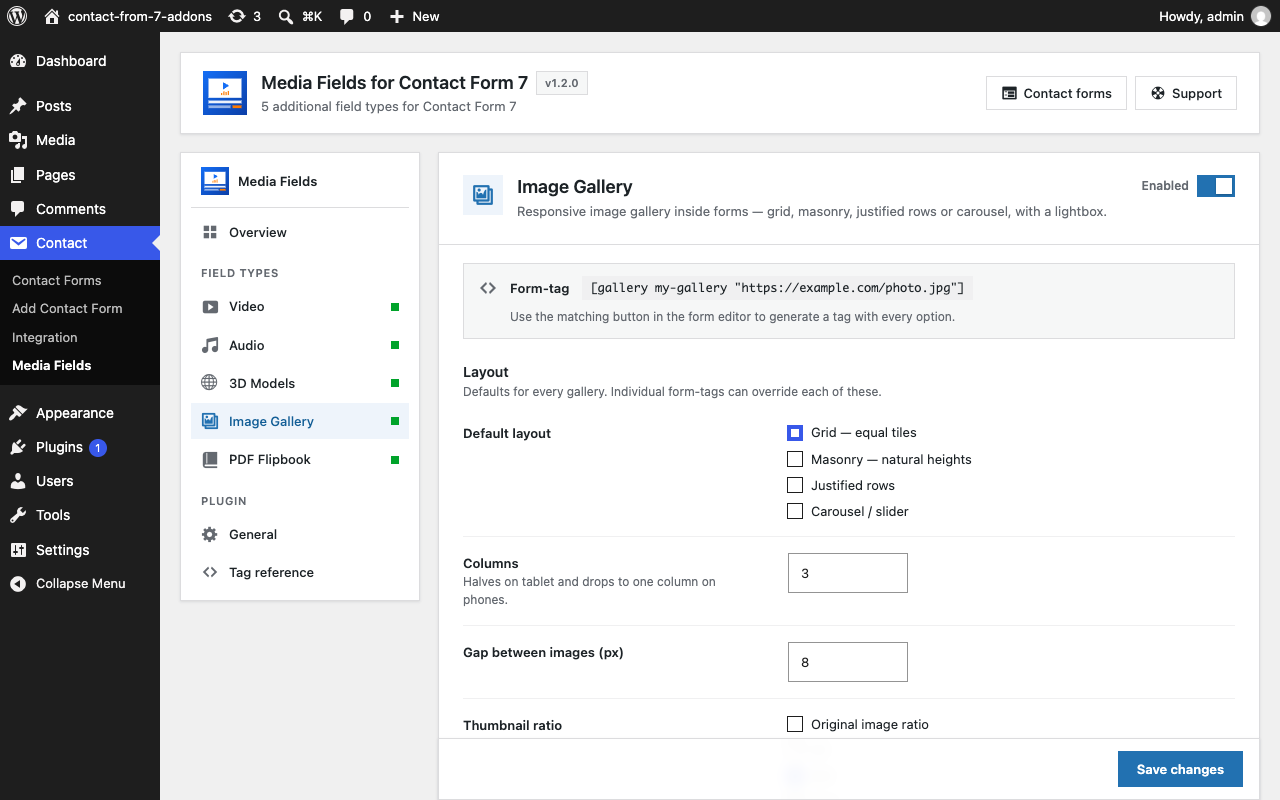The width and height of the screenshot is (1280, 800).
Task: Open Appearance via the paintbrush icon
Action: (18, 413)
